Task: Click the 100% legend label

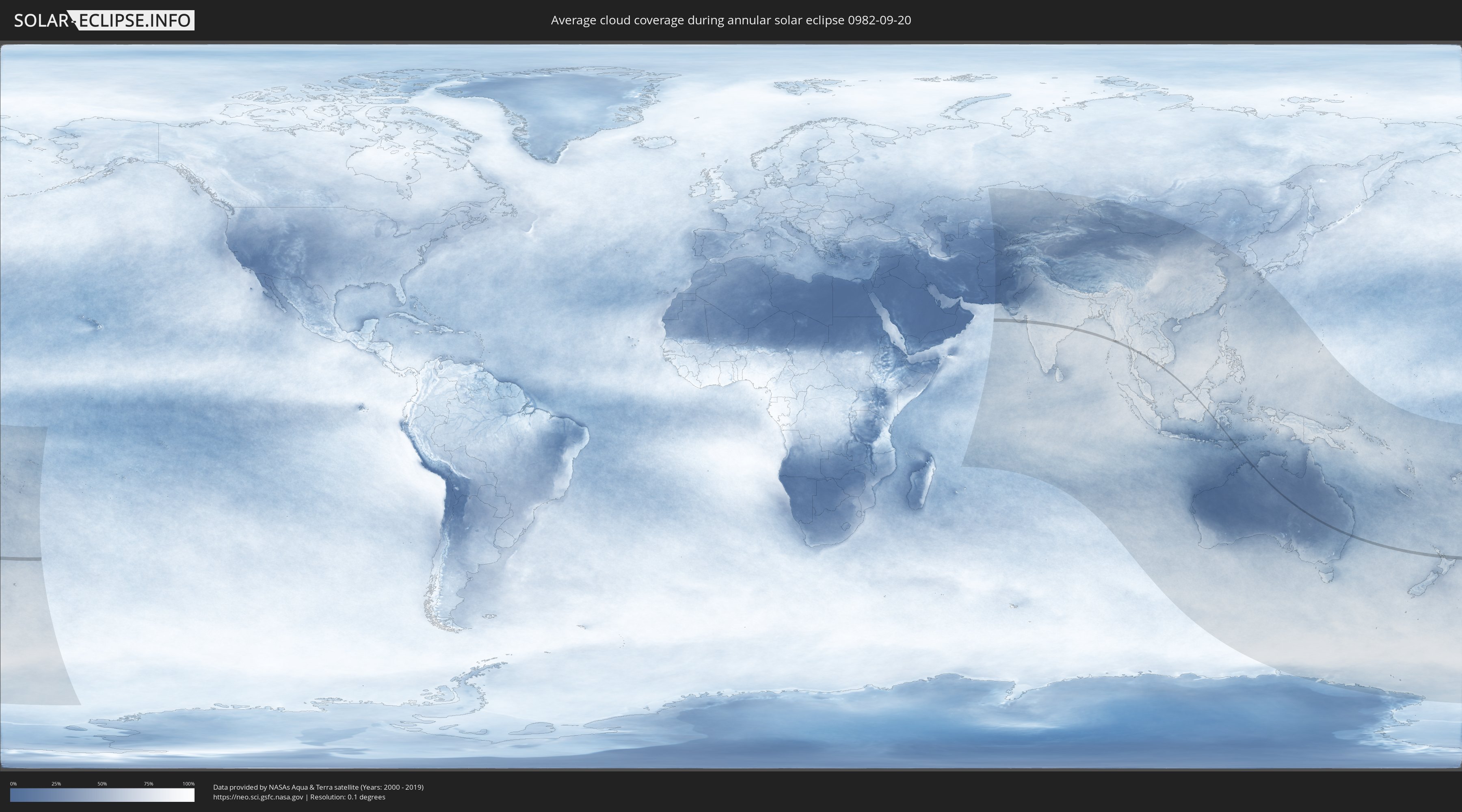Action: pyautogui.click(x=188, y=784)
